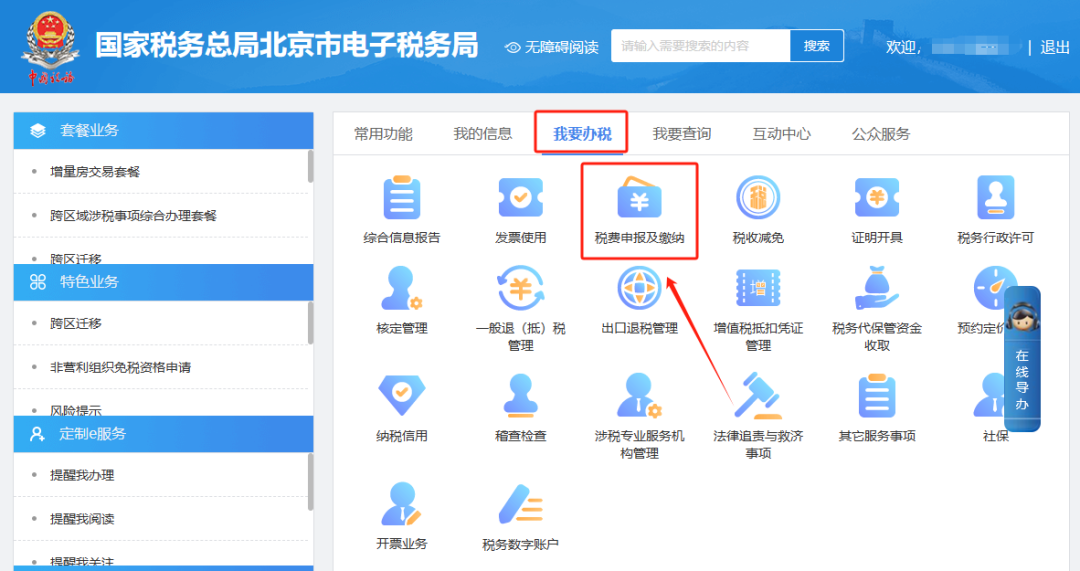Viewport: 1080px width, 571px height.
Task: Click the 定制e服务 list scrollbar
Action: coord(310,482)
